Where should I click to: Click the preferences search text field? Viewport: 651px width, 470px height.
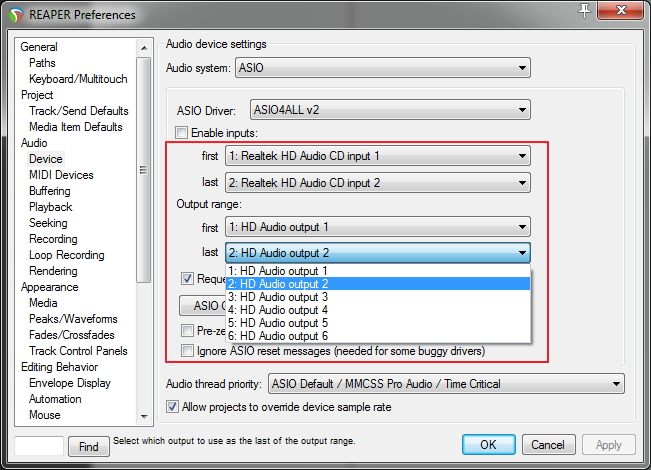tap(40, 446)
